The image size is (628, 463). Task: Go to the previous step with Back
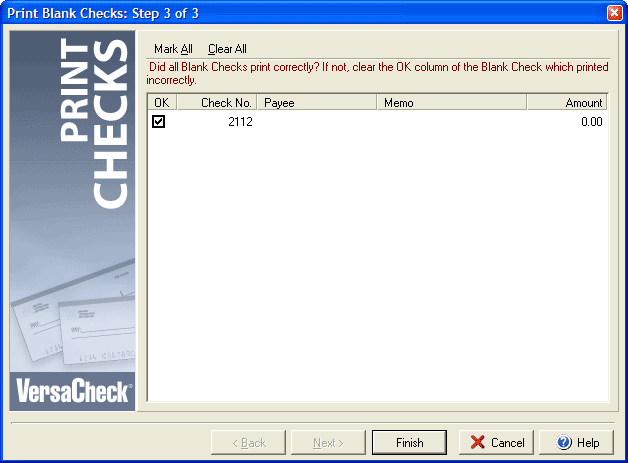pos(248,443)
